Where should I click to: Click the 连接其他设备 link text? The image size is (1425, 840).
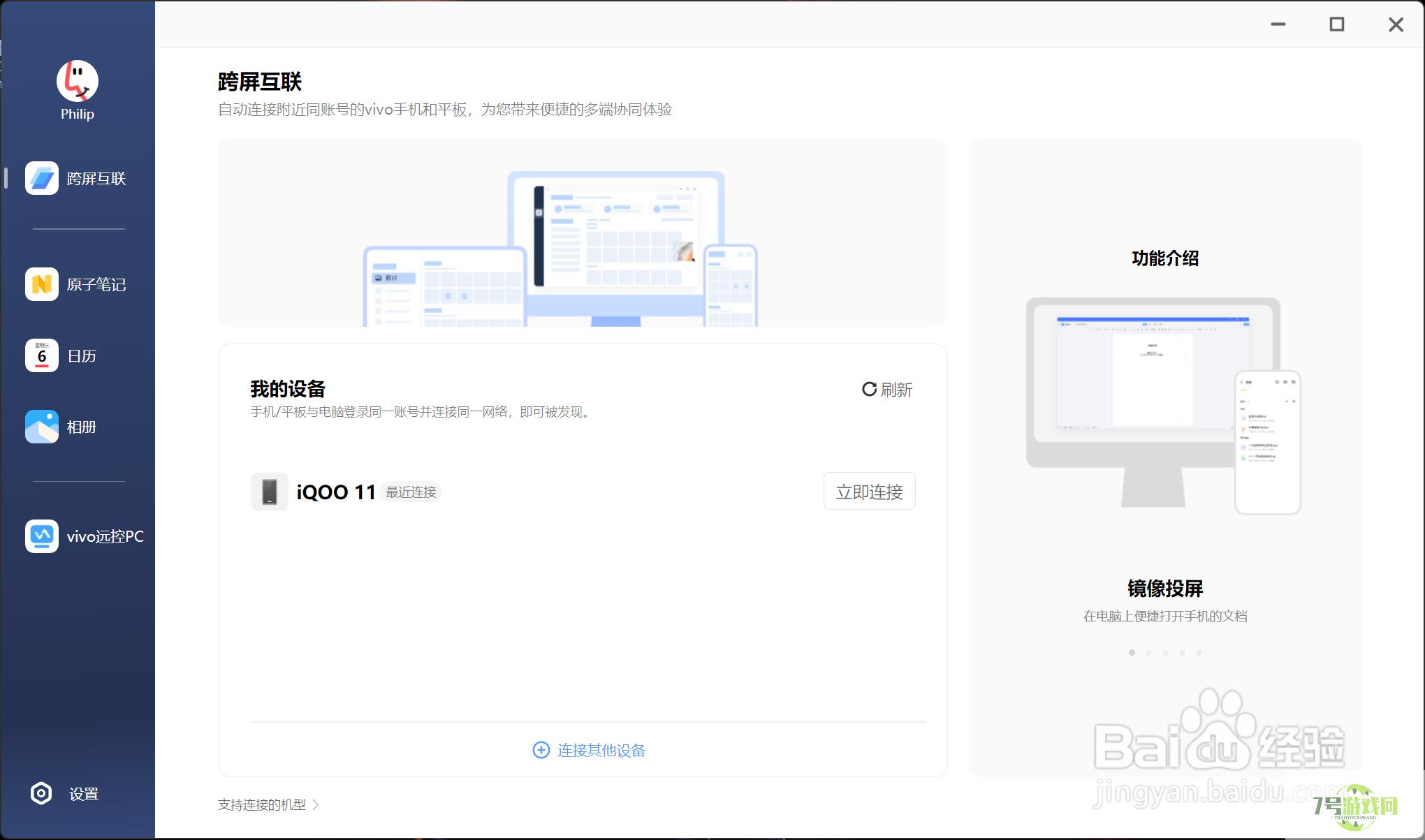pyautogui.click(x=601, y=750)
